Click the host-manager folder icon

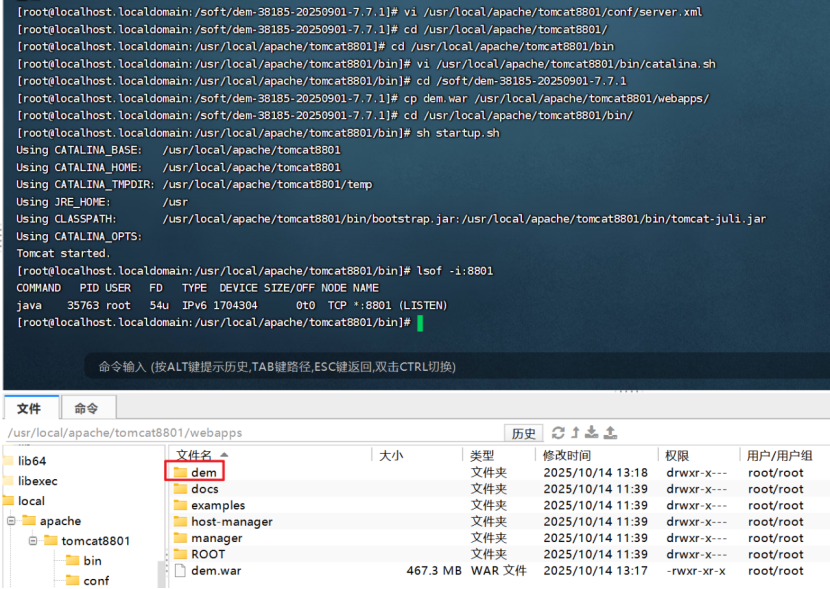point(181,521)
